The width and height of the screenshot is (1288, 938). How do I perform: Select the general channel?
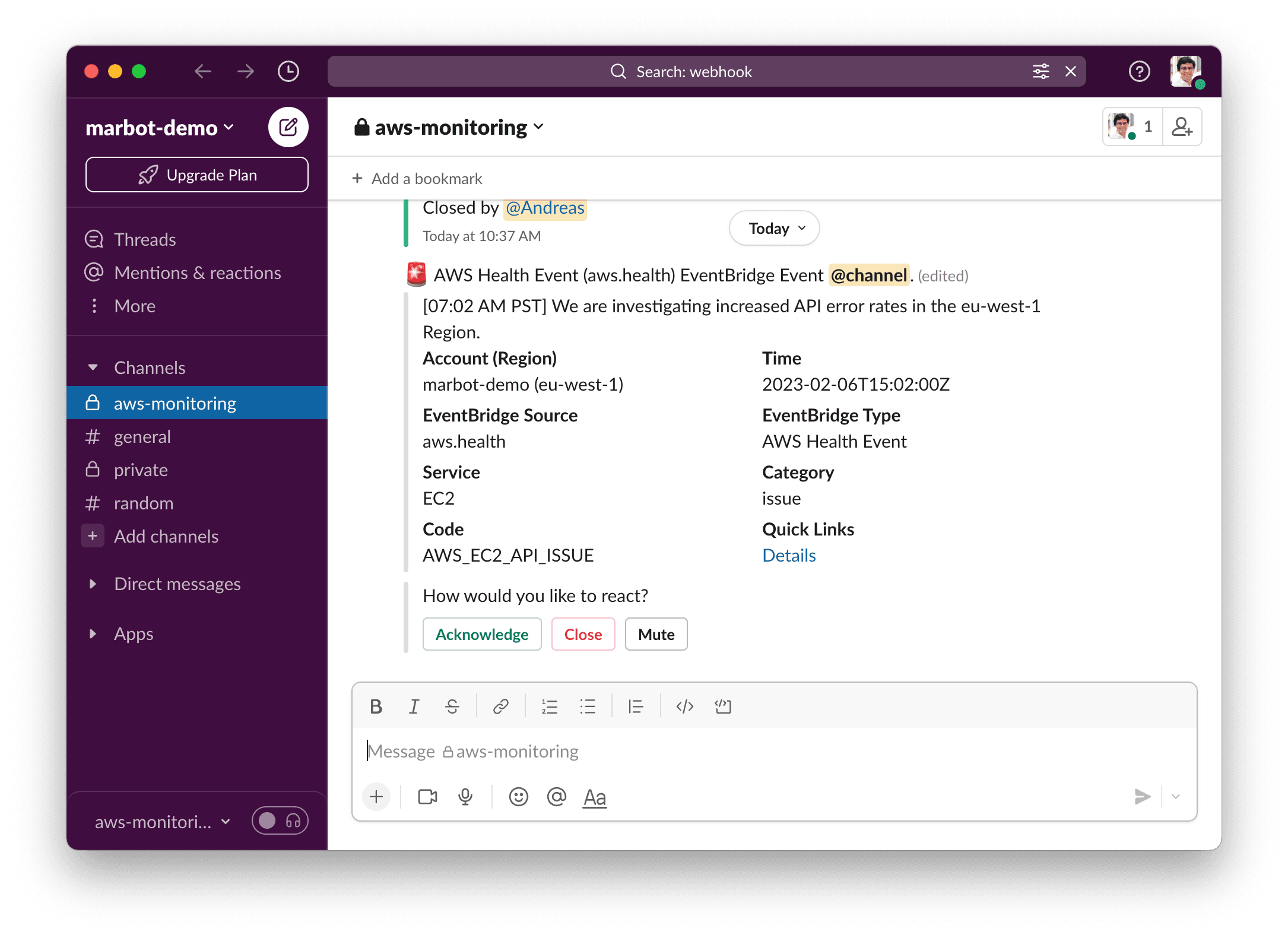(x=141, y=436)
